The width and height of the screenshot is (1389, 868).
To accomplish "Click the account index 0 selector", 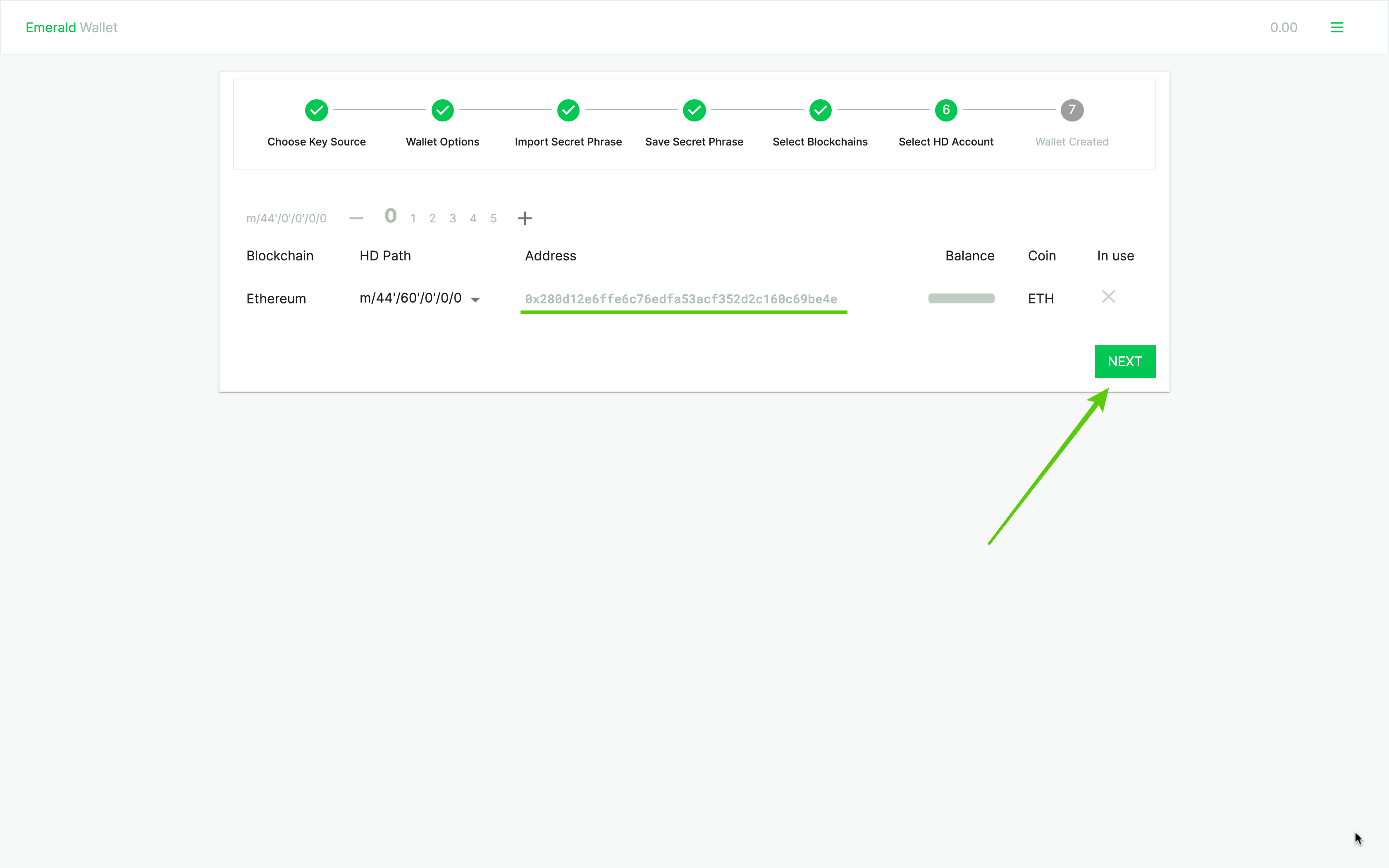I will [x=389, y=217].
